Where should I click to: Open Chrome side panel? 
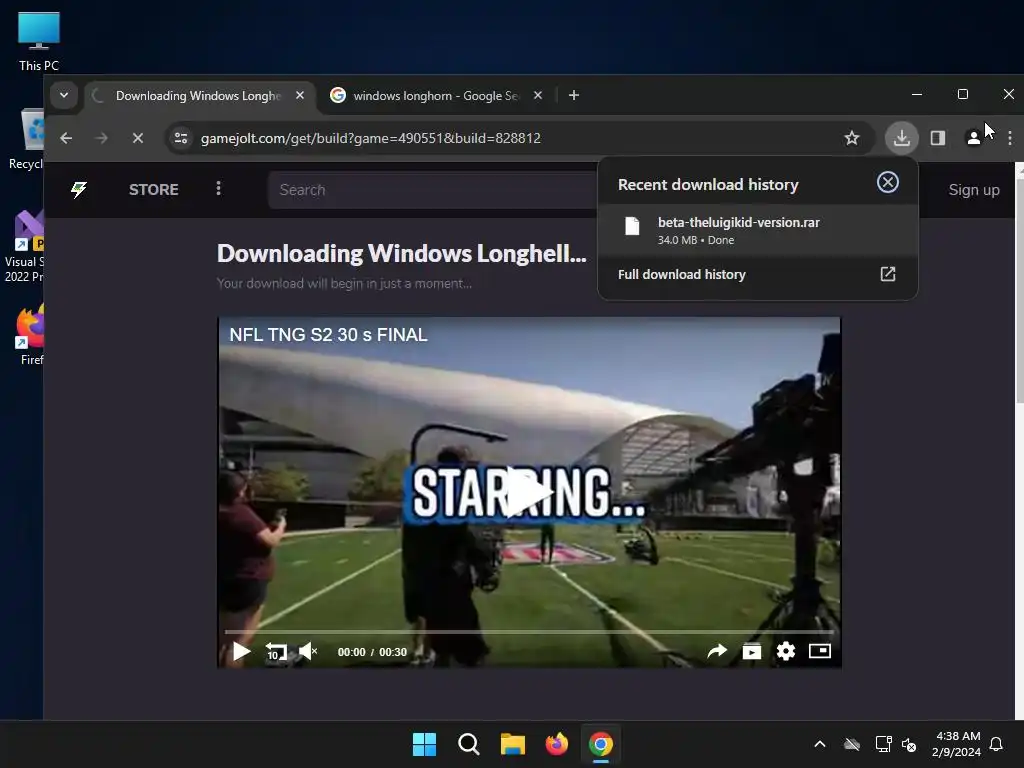[x=937, y=138]
